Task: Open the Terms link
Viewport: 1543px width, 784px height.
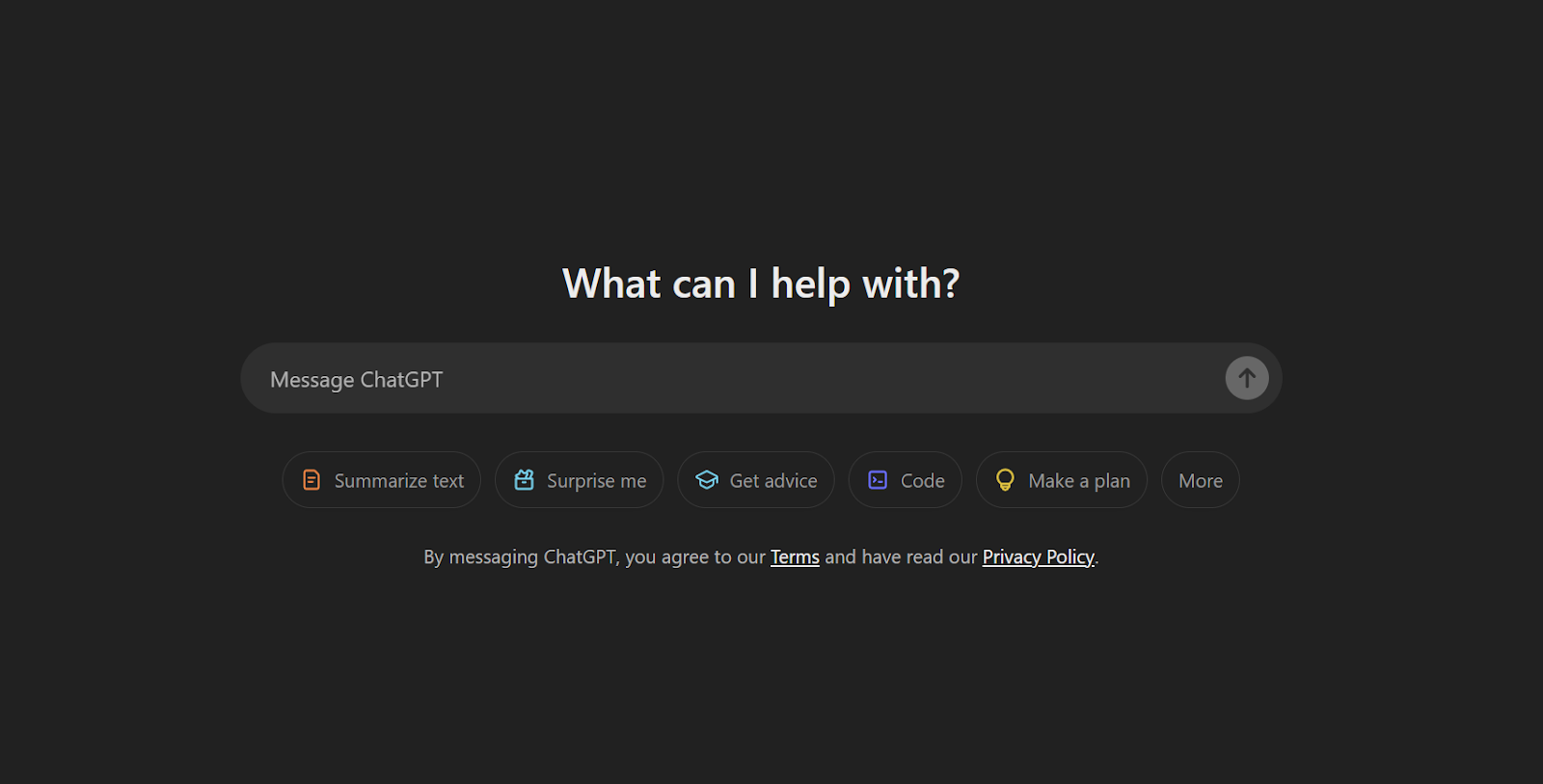Action: coord(795,557)
